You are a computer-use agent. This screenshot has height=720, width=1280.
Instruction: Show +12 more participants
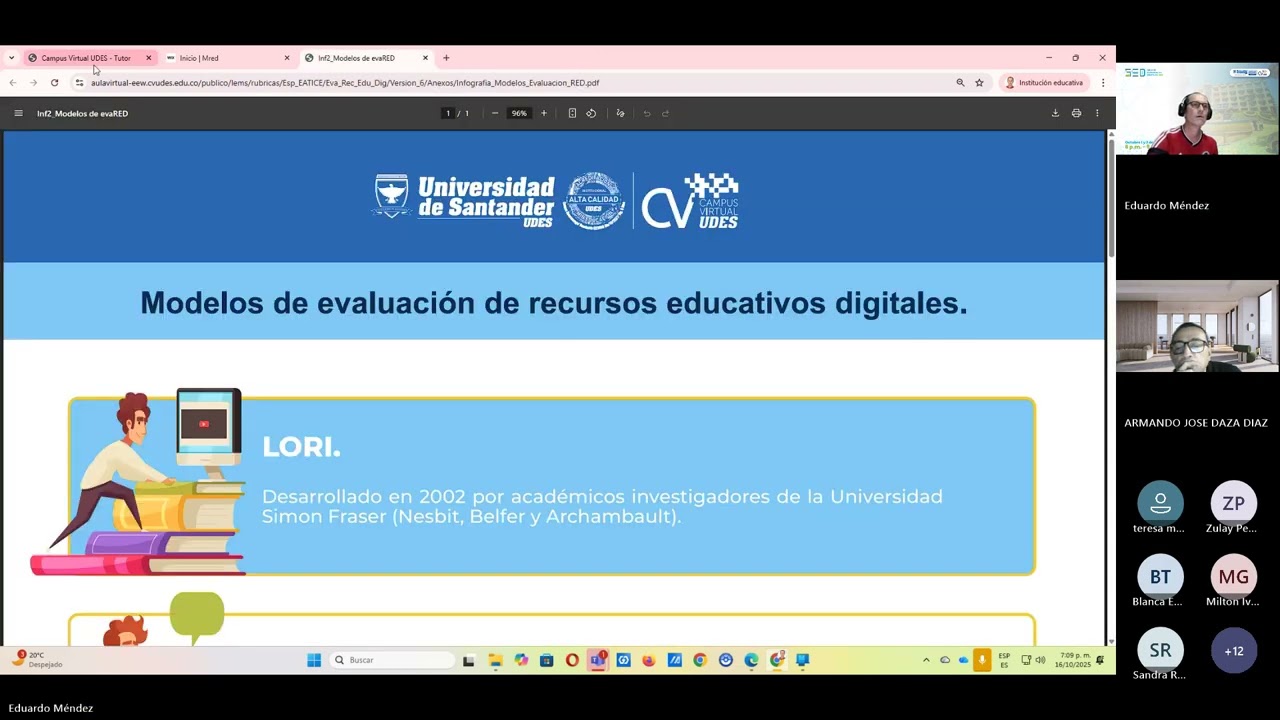(1234, 651)
